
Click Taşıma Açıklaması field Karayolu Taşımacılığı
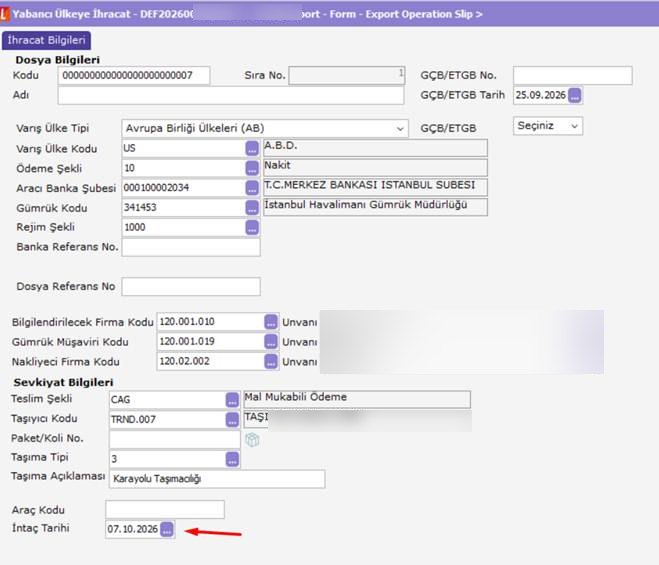click(x=217, y=479)
